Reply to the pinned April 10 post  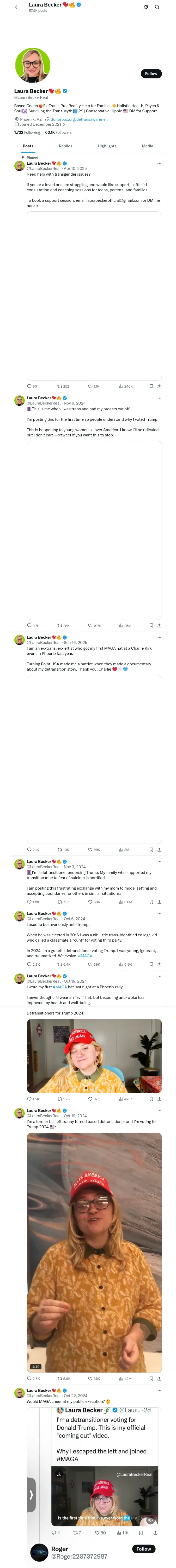pyautogui.click(x=29, y=387)
